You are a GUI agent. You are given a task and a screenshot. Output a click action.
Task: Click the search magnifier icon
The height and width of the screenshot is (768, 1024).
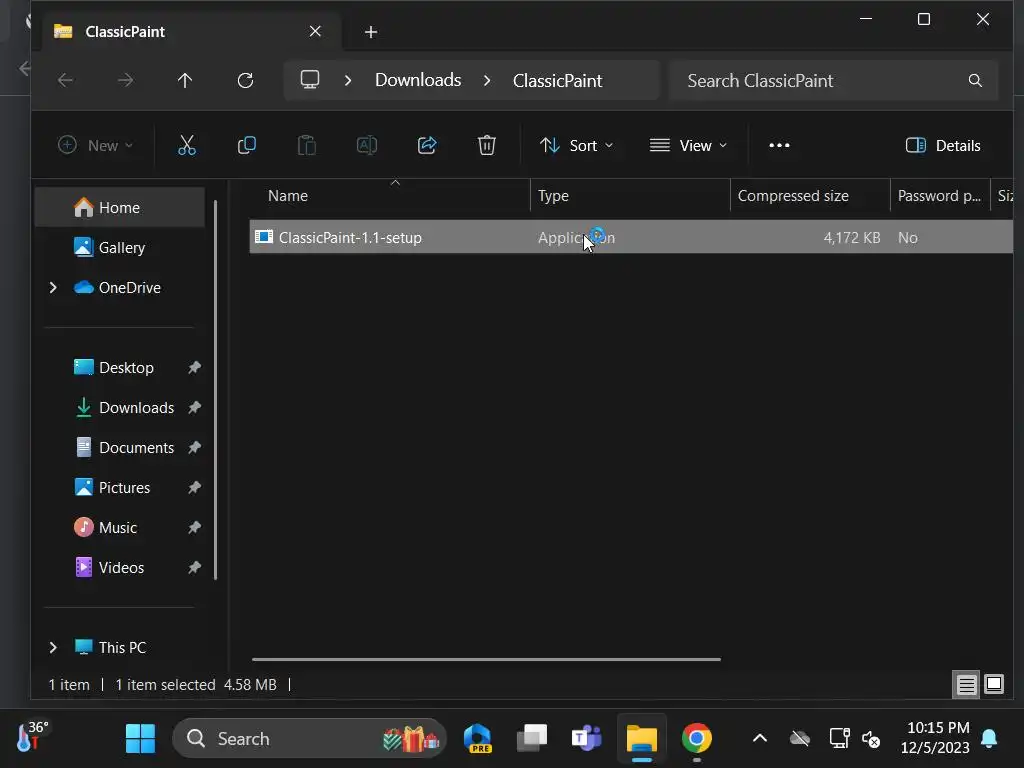point(975,80)
